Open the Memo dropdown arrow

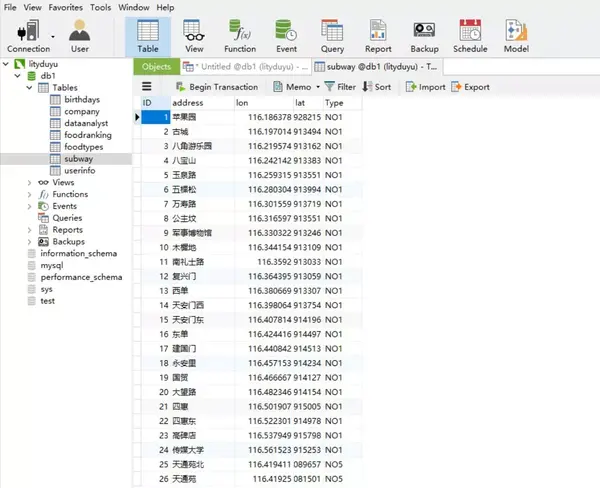pos(318,87)
